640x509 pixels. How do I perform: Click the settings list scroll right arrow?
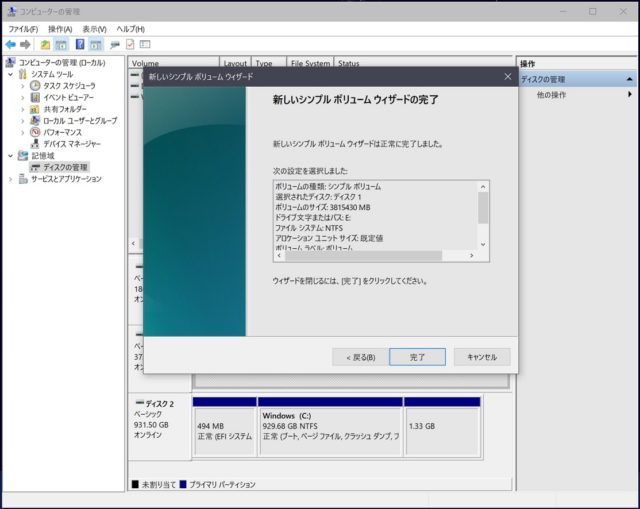(471, 256)
